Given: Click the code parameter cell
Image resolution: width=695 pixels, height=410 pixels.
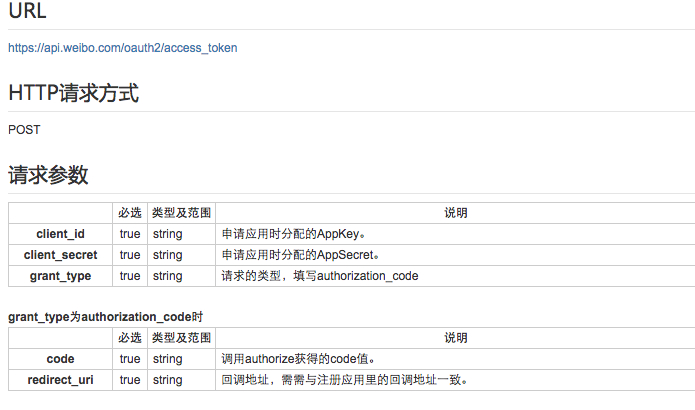Looking at the screenshot, I should tap(60, 359).
